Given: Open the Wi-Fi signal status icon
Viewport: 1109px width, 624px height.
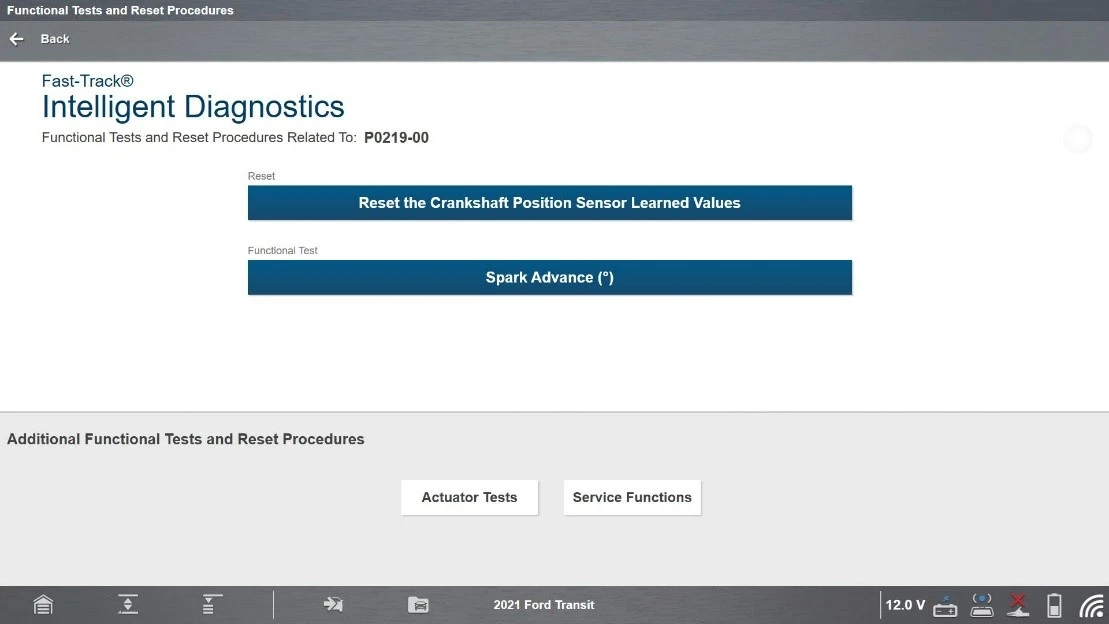Looking at the screenshot, I should click(x=1091, y=606).
